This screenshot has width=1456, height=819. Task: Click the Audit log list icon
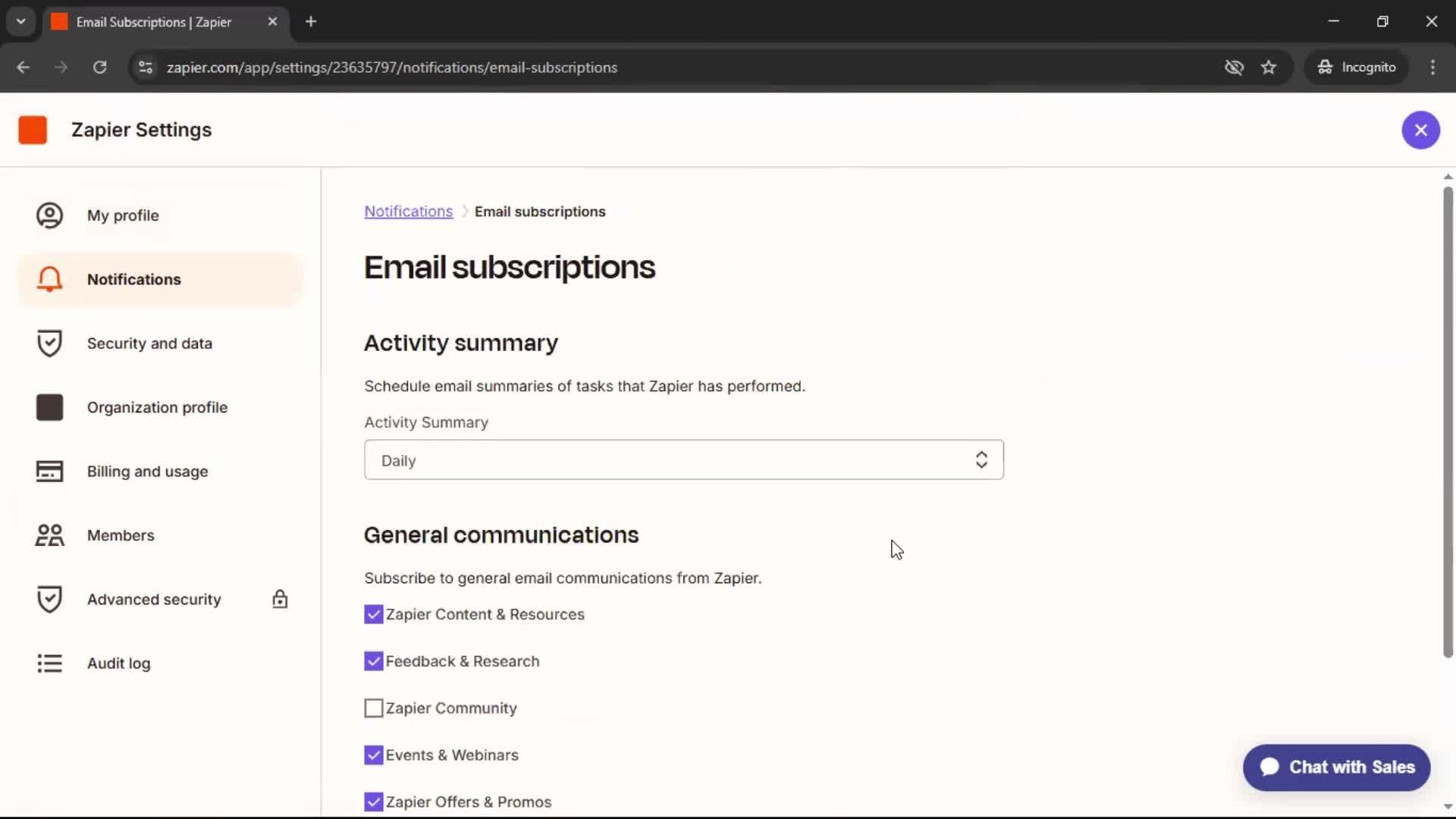coord(49,664)
